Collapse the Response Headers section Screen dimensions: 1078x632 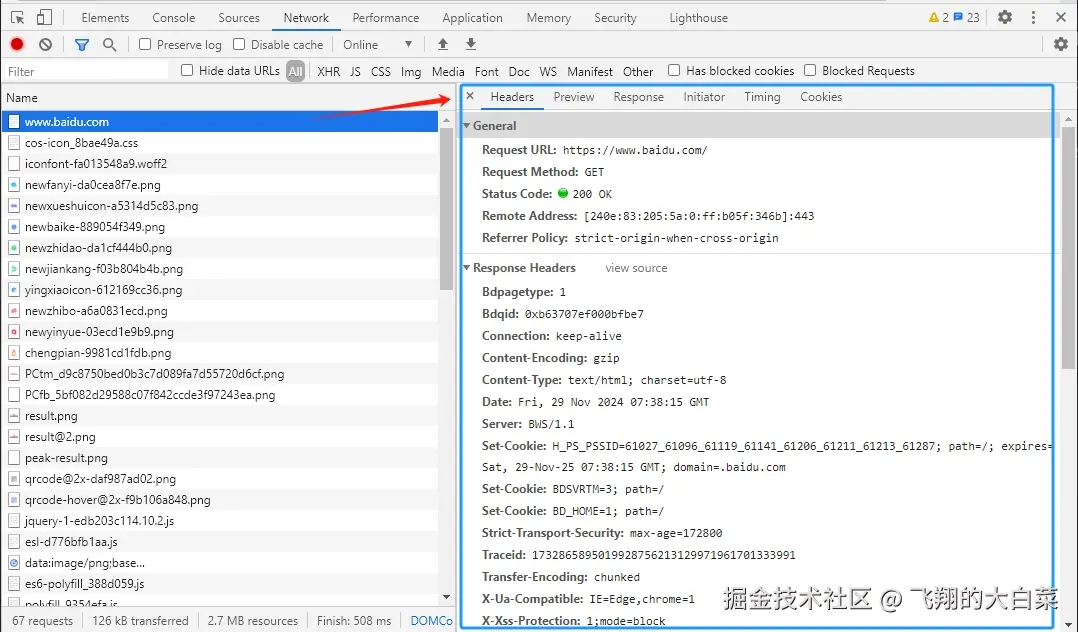pos(467,268)
